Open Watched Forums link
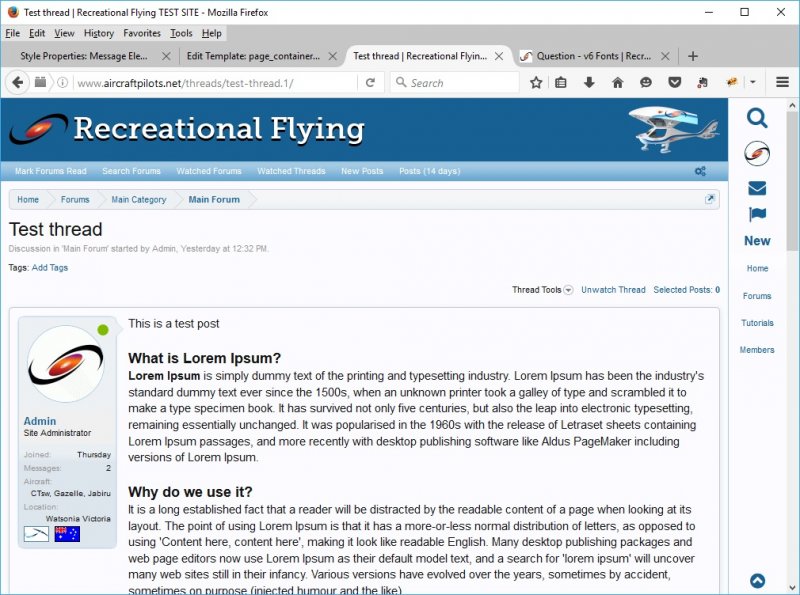Screen dimensions: 800x595 click(209, 171)
